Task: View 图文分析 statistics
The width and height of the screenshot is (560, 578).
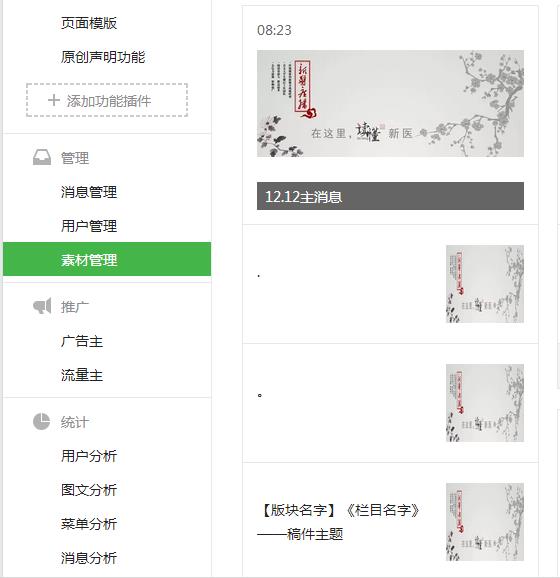Action: (x=89, y=490)
